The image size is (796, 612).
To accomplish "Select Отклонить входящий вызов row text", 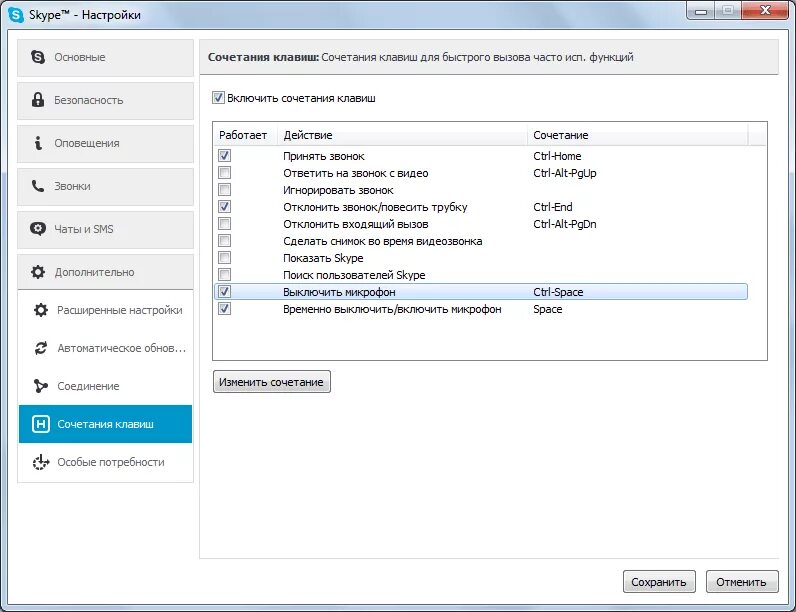I will tap(356, 224).
